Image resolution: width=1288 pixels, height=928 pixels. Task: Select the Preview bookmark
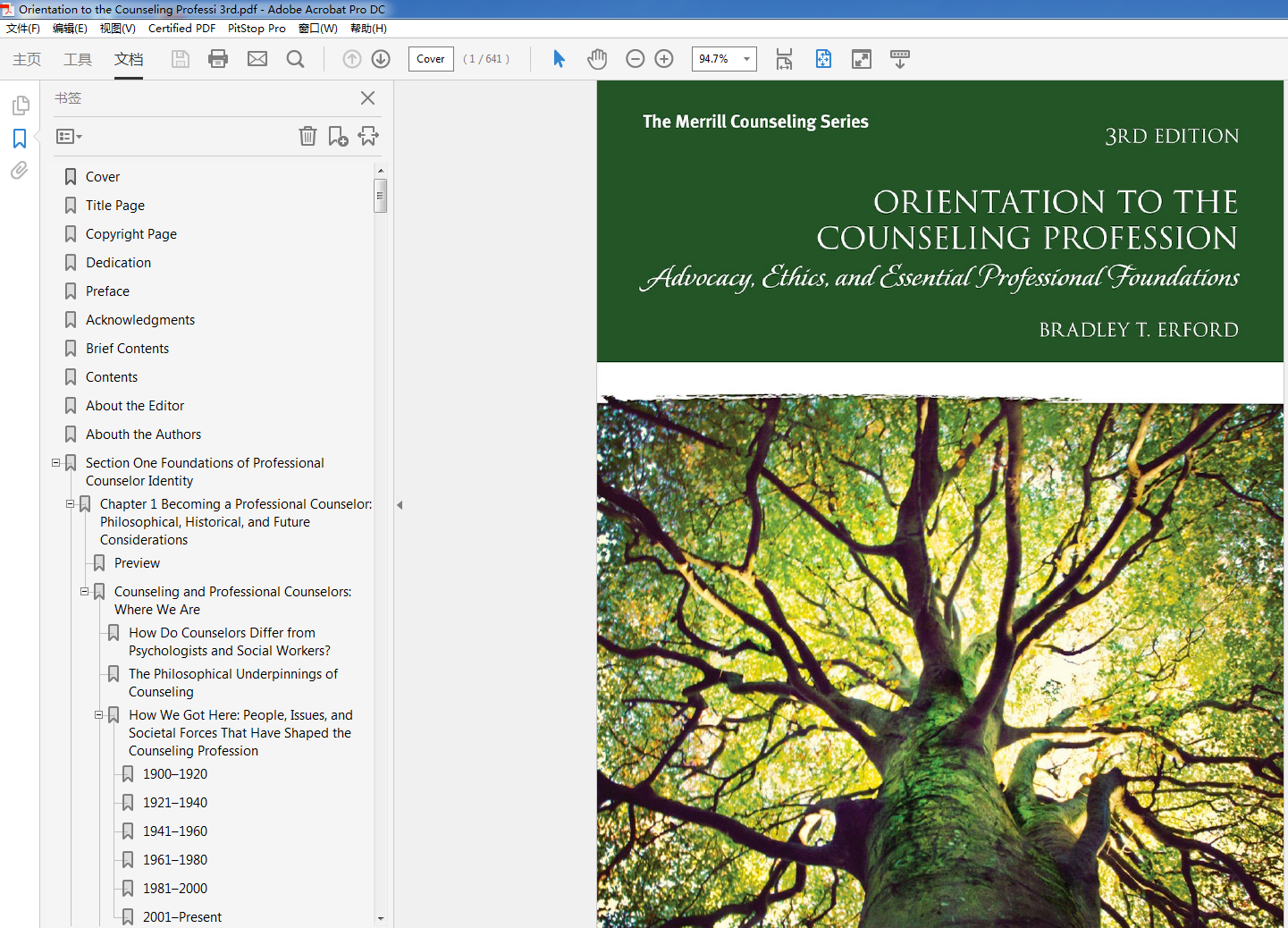[x=137, y=563]
